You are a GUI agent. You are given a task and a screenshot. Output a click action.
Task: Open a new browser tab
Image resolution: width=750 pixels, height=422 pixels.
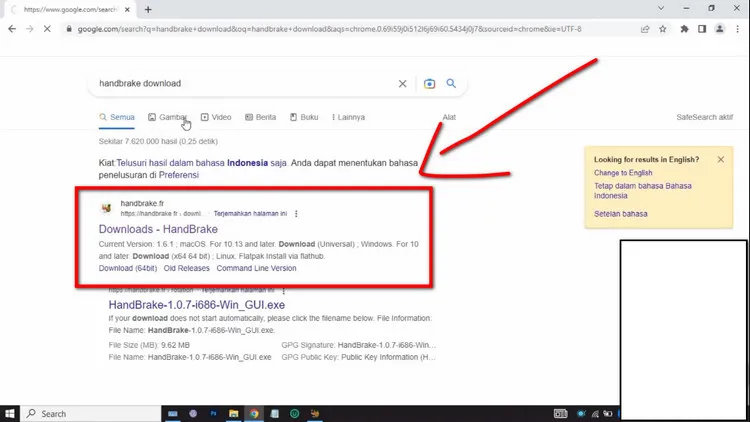tap(148, 10)
